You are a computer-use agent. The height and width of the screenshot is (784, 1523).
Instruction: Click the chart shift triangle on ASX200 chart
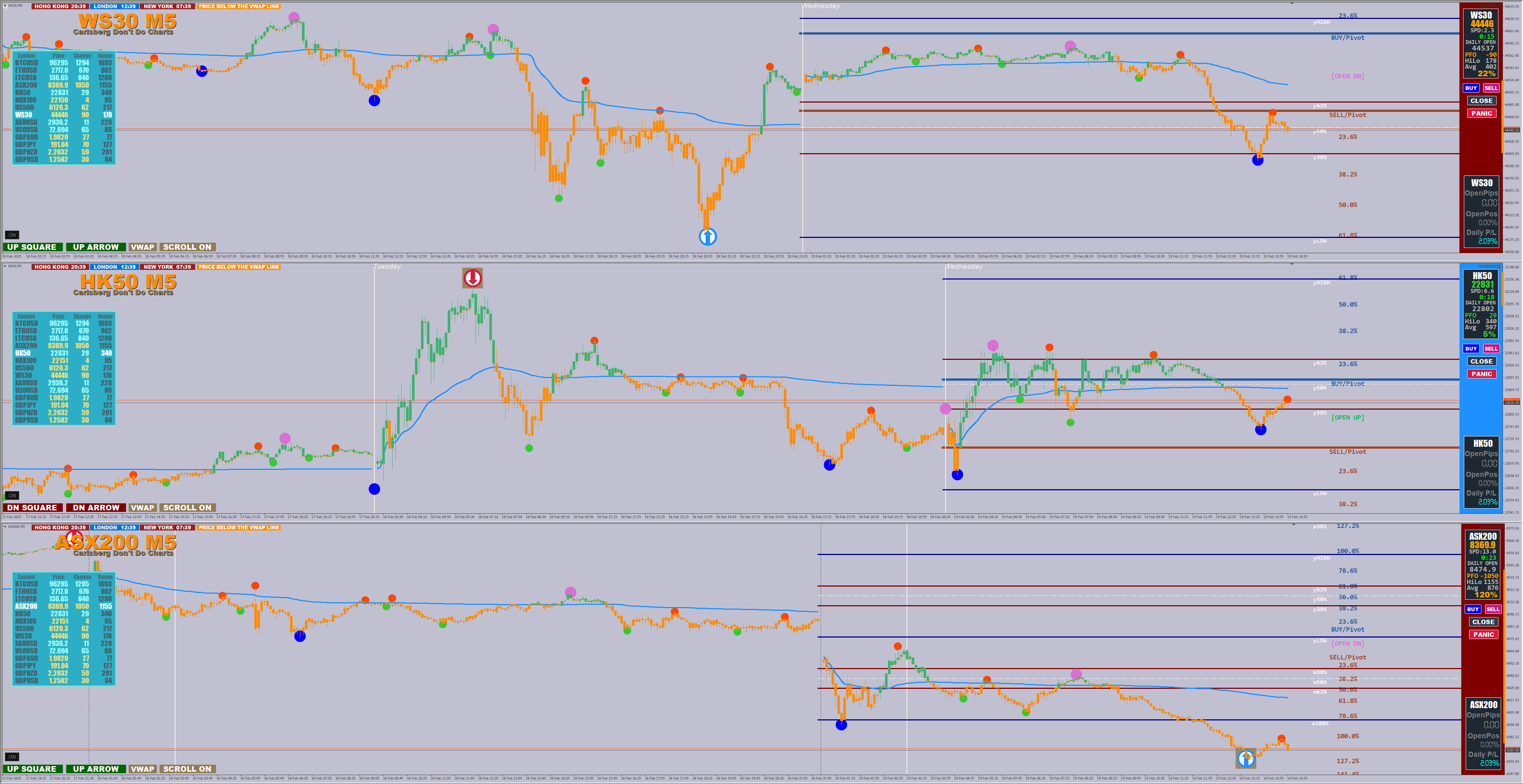point(1294,525)
